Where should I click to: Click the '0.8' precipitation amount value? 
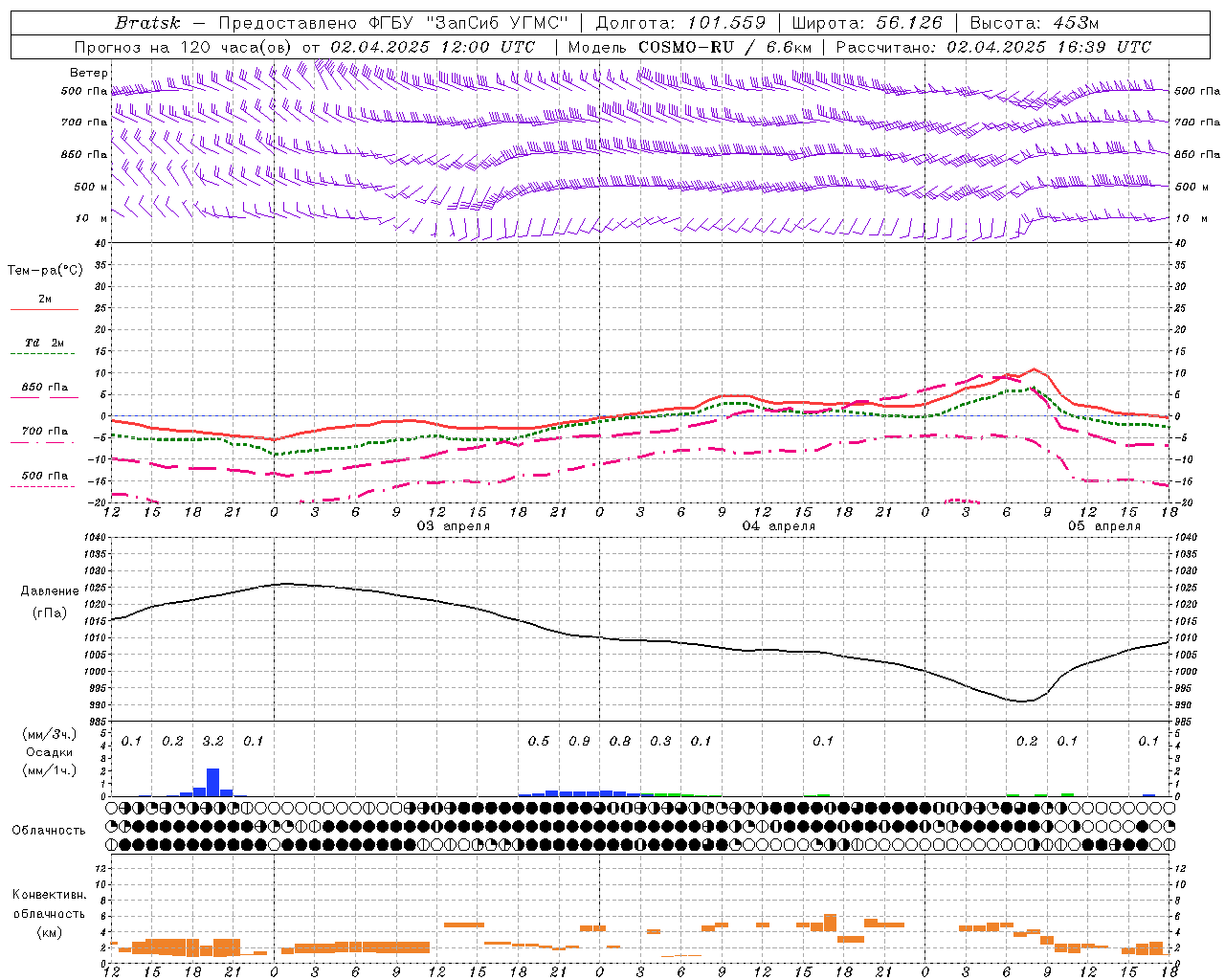coord(620,742)
